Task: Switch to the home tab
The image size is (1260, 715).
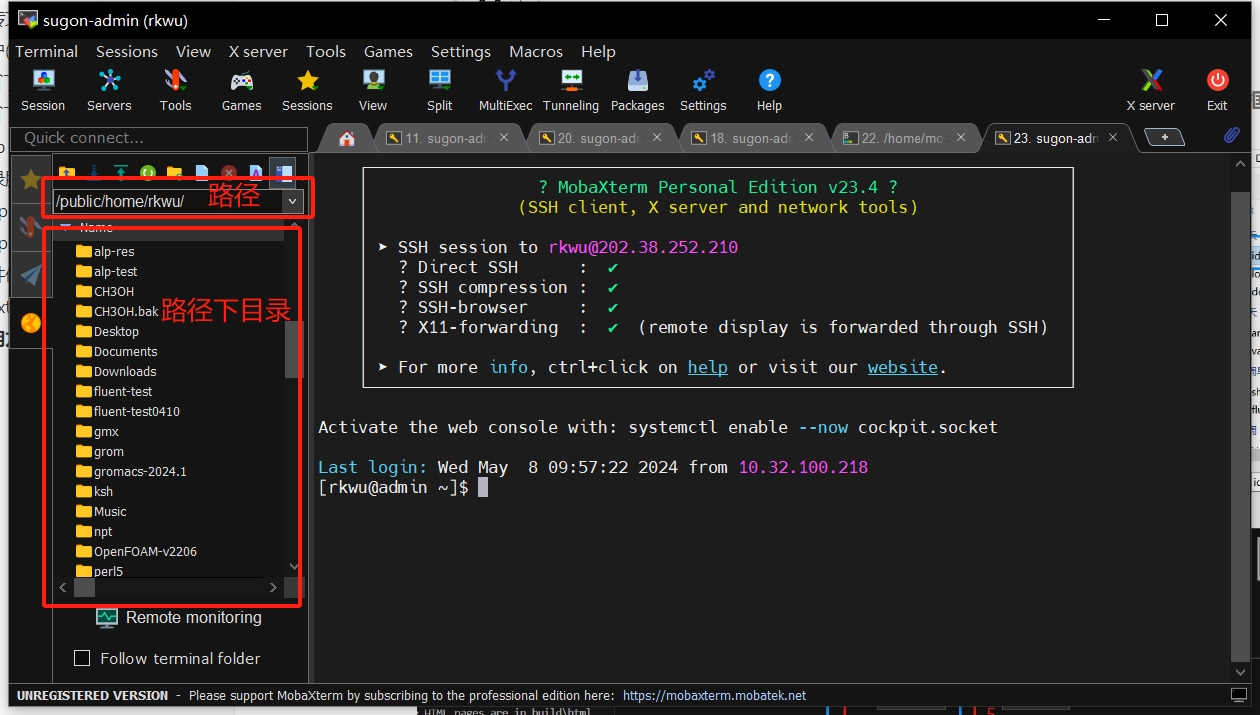Action: 347,138
